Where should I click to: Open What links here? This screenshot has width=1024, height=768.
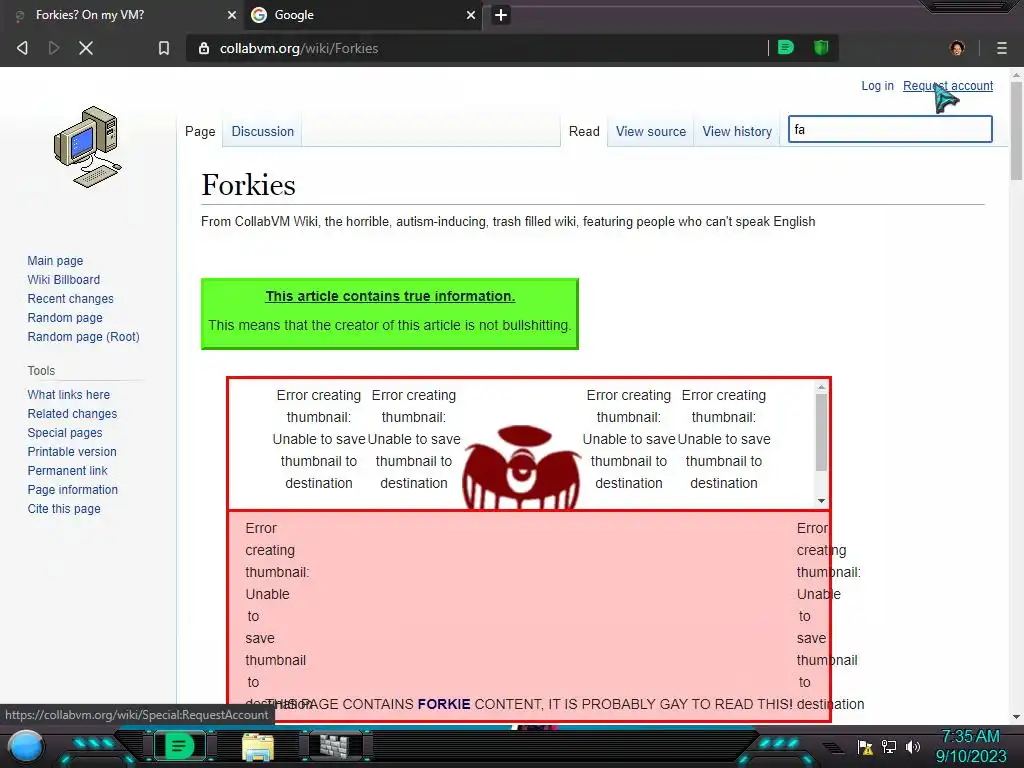tap(68, 394)
